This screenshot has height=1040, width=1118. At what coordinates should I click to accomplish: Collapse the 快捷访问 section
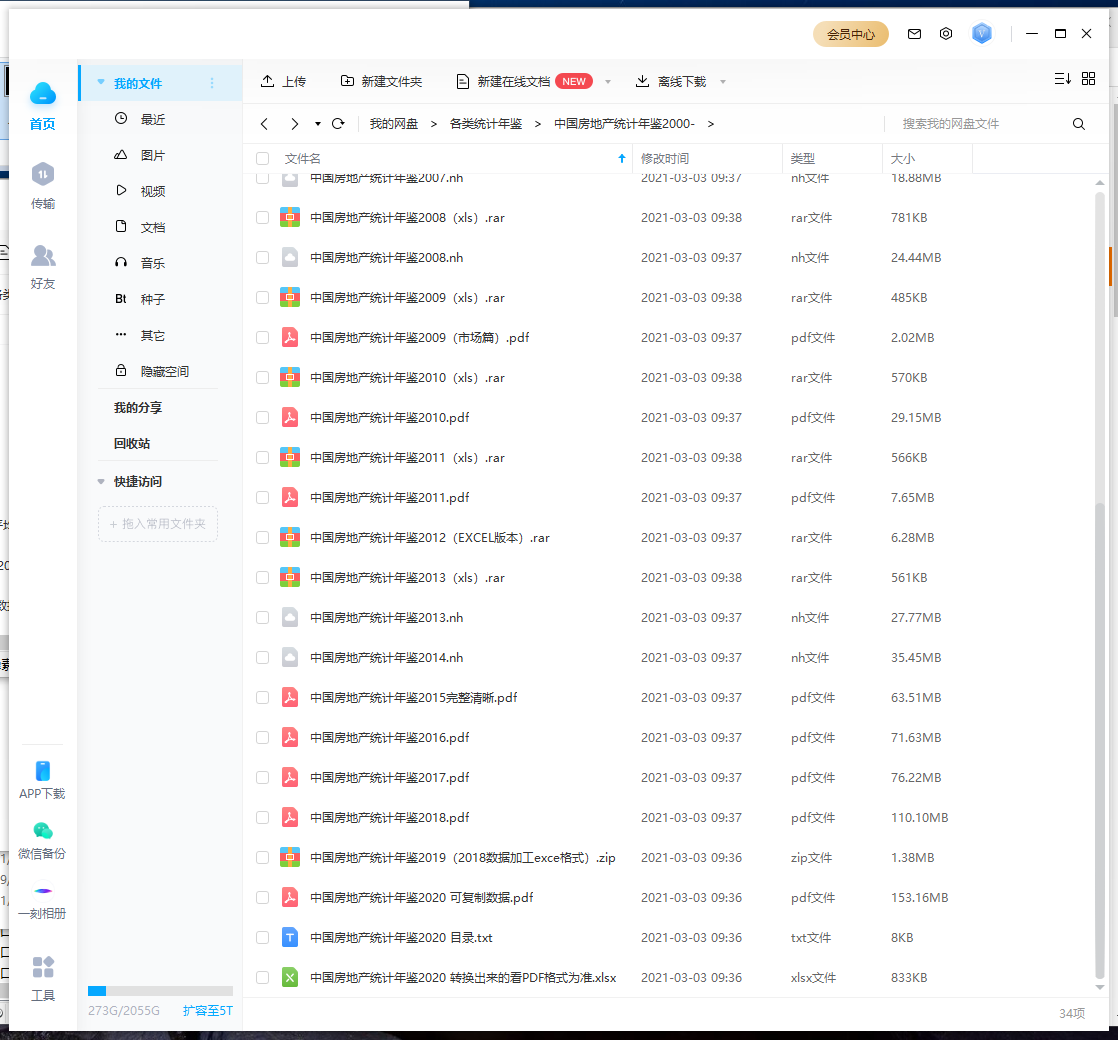point(101,482)
